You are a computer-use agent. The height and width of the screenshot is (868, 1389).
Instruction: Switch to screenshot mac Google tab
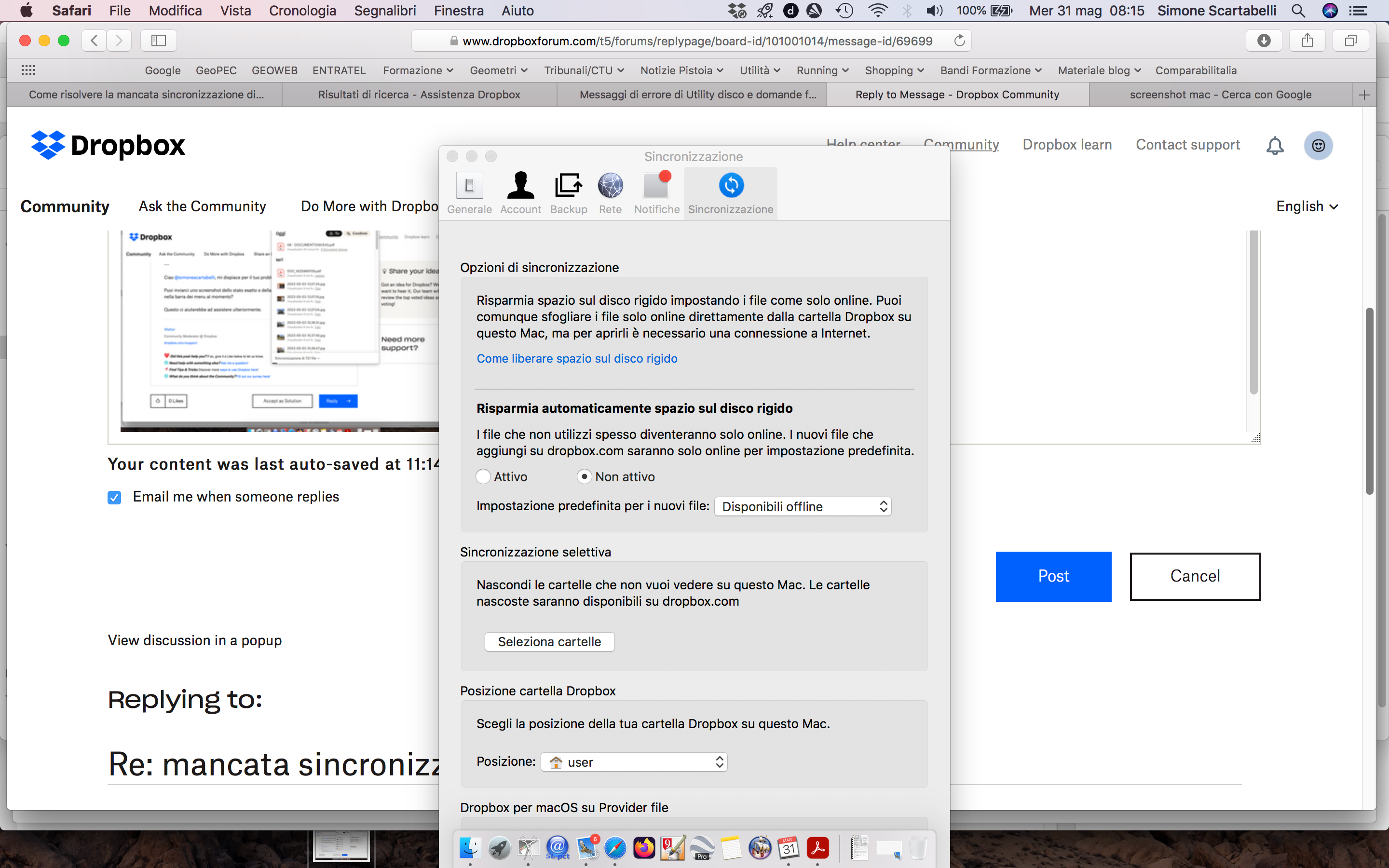click(1220, 95)
